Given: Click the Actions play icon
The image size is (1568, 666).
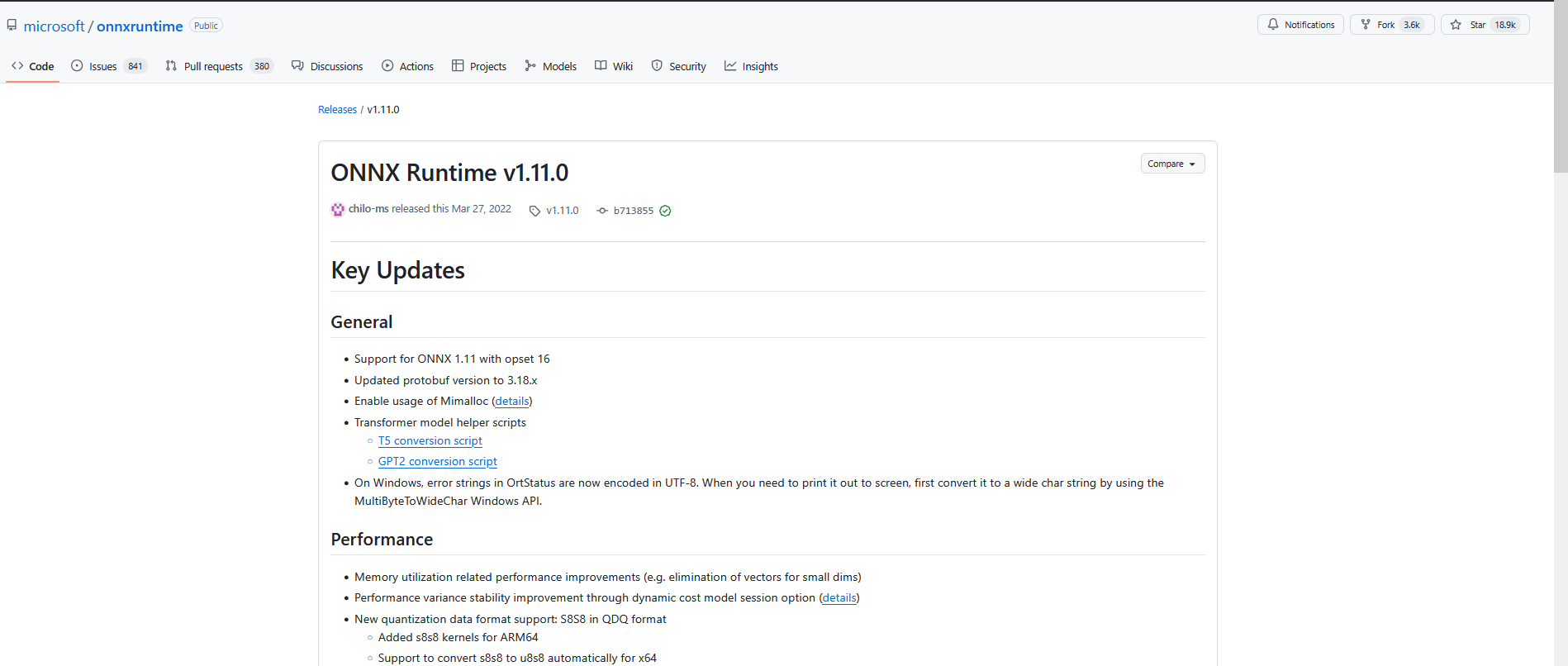Looking at the screenshot, I should (387, 65).
